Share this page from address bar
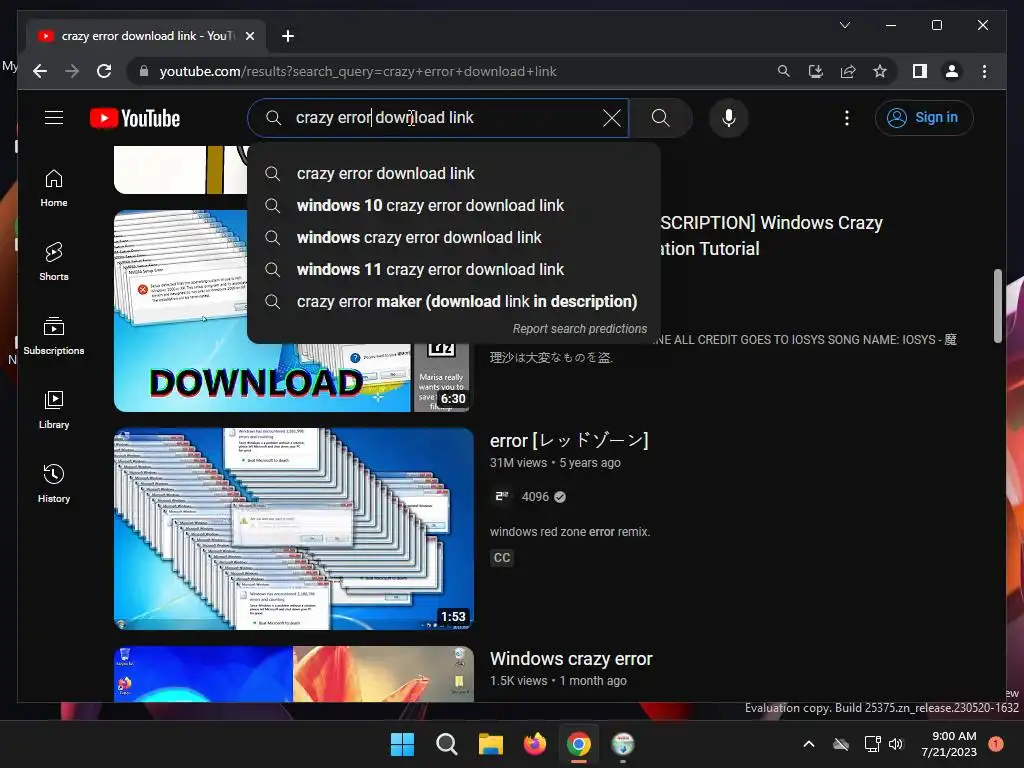The width and height of the screenshot is (1024, 768). coord(848,71)
